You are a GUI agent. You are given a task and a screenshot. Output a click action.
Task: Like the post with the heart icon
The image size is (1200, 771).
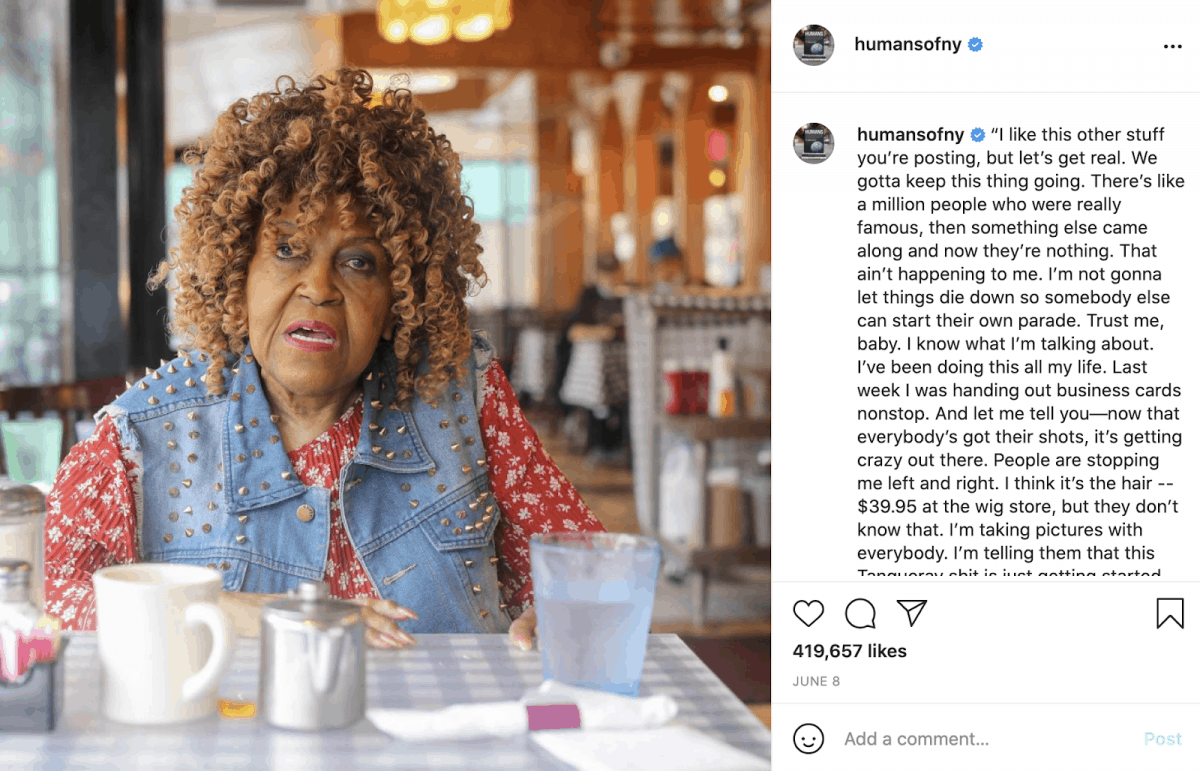808,613
